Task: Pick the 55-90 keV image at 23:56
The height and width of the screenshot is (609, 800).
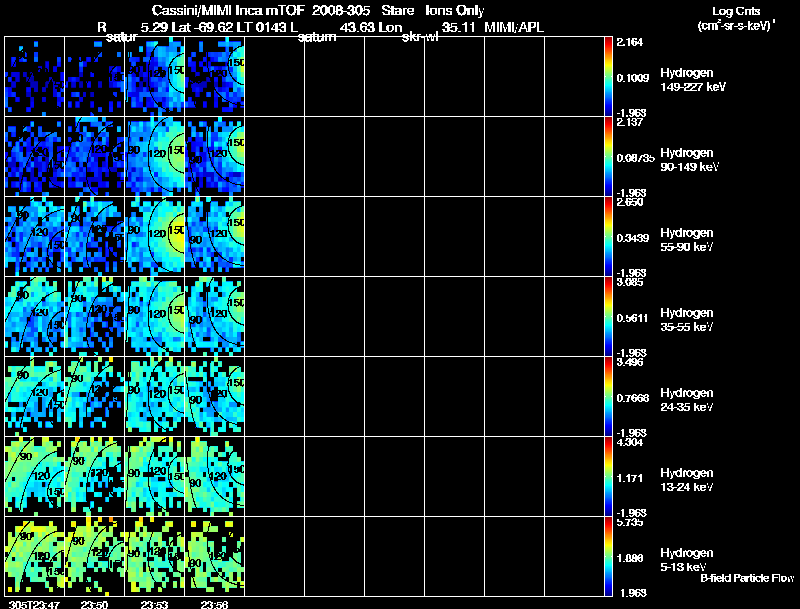Action: click(x=215, y=237)
